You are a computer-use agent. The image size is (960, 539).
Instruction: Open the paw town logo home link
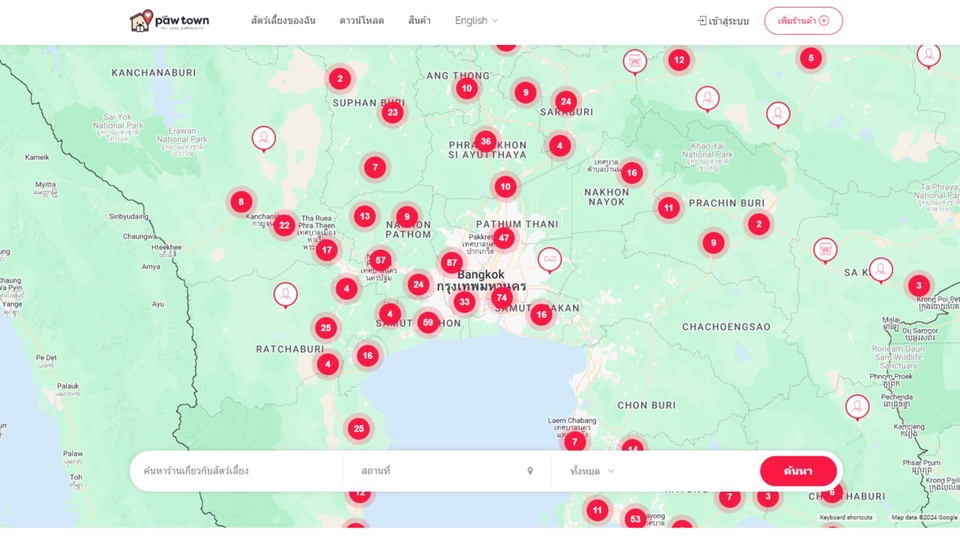tap(170, 21)
